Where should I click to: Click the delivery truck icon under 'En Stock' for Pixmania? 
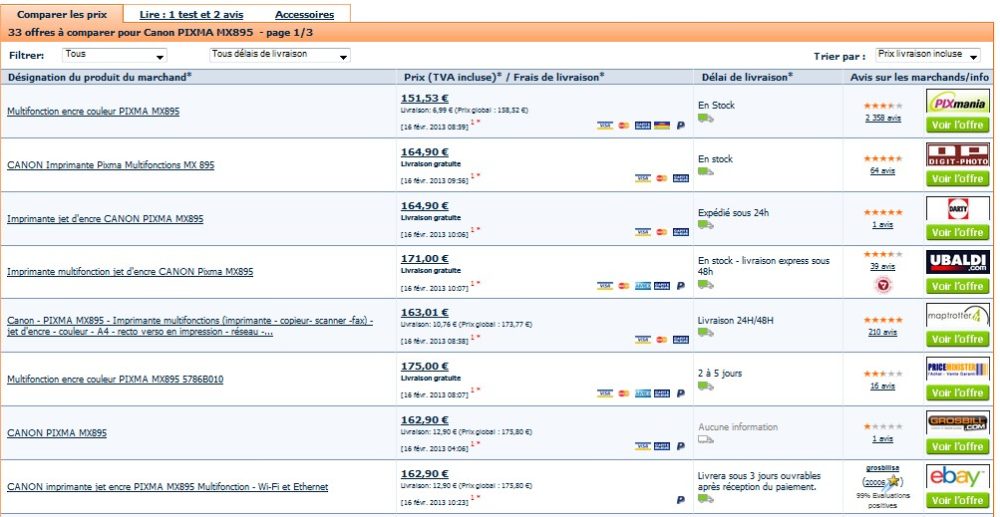[705, 118]
